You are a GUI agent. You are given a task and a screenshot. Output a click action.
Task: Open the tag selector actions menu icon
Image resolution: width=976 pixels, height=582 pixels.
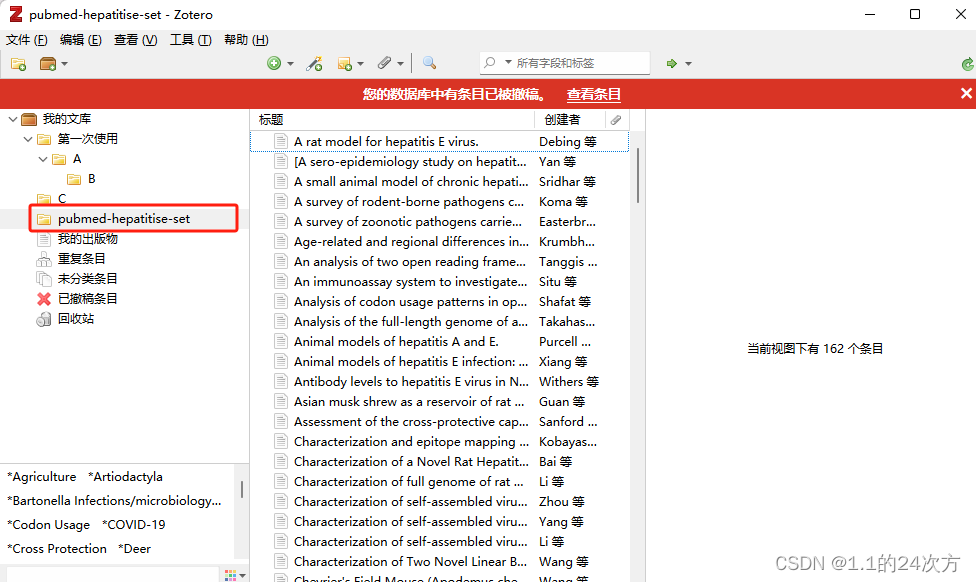coord(235,575)
